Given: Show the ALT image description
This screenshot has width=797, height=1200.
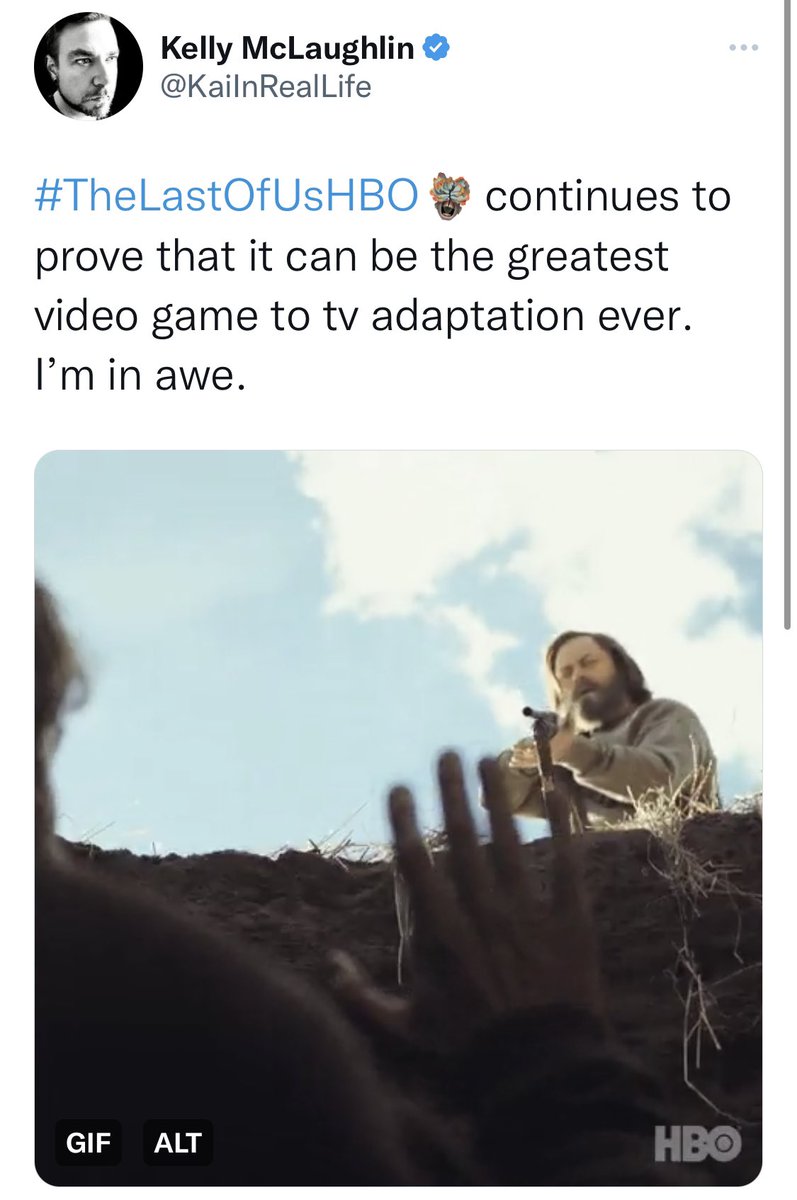Looking at the screenshot, I should 178,1141.
